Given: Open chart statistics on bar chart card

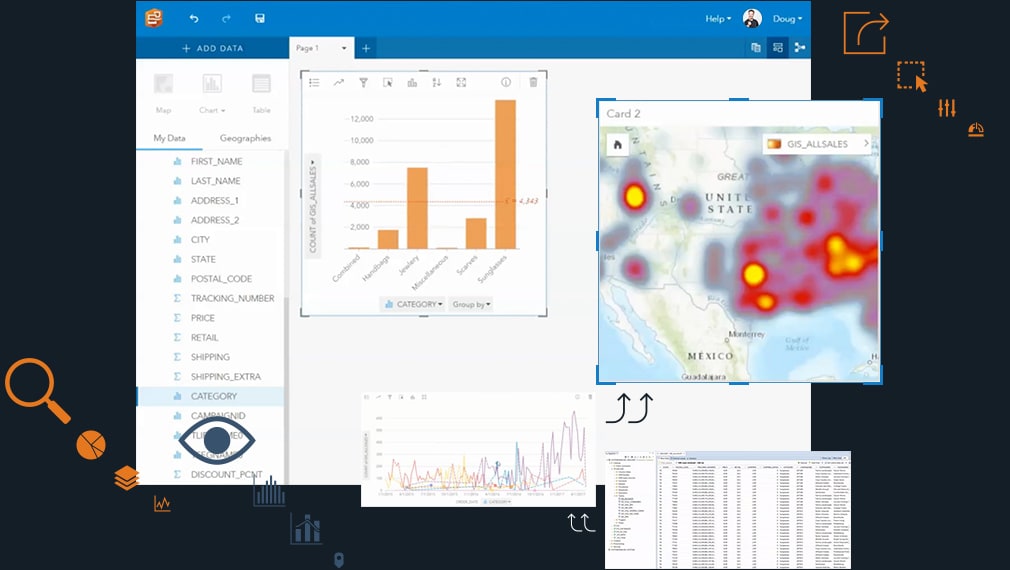Looking at the screenshot, I should tap(339, 82).
